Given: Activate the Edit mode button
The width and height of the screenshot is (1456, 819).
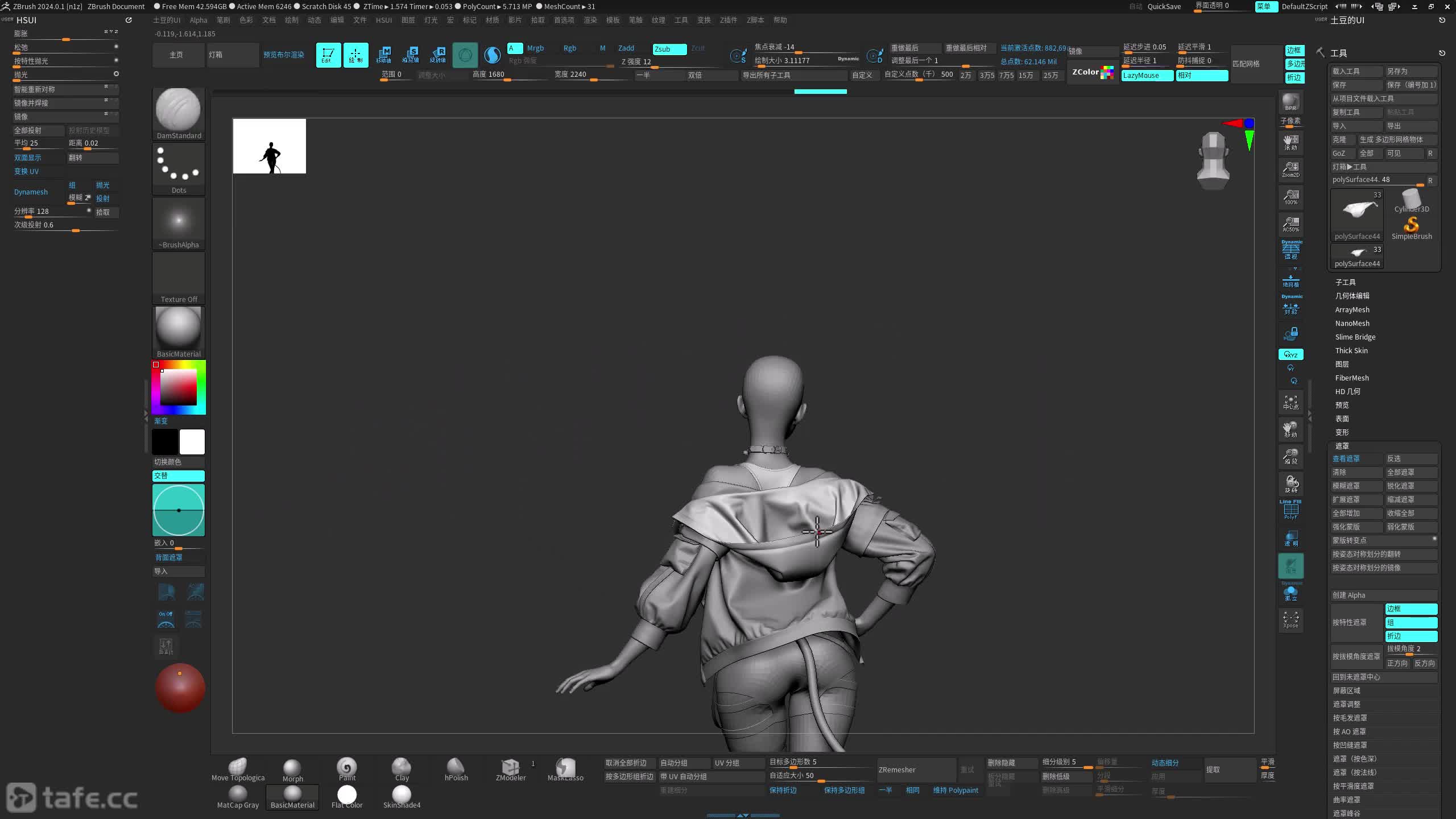Looking at the screenshot, I should pos(328,55).
